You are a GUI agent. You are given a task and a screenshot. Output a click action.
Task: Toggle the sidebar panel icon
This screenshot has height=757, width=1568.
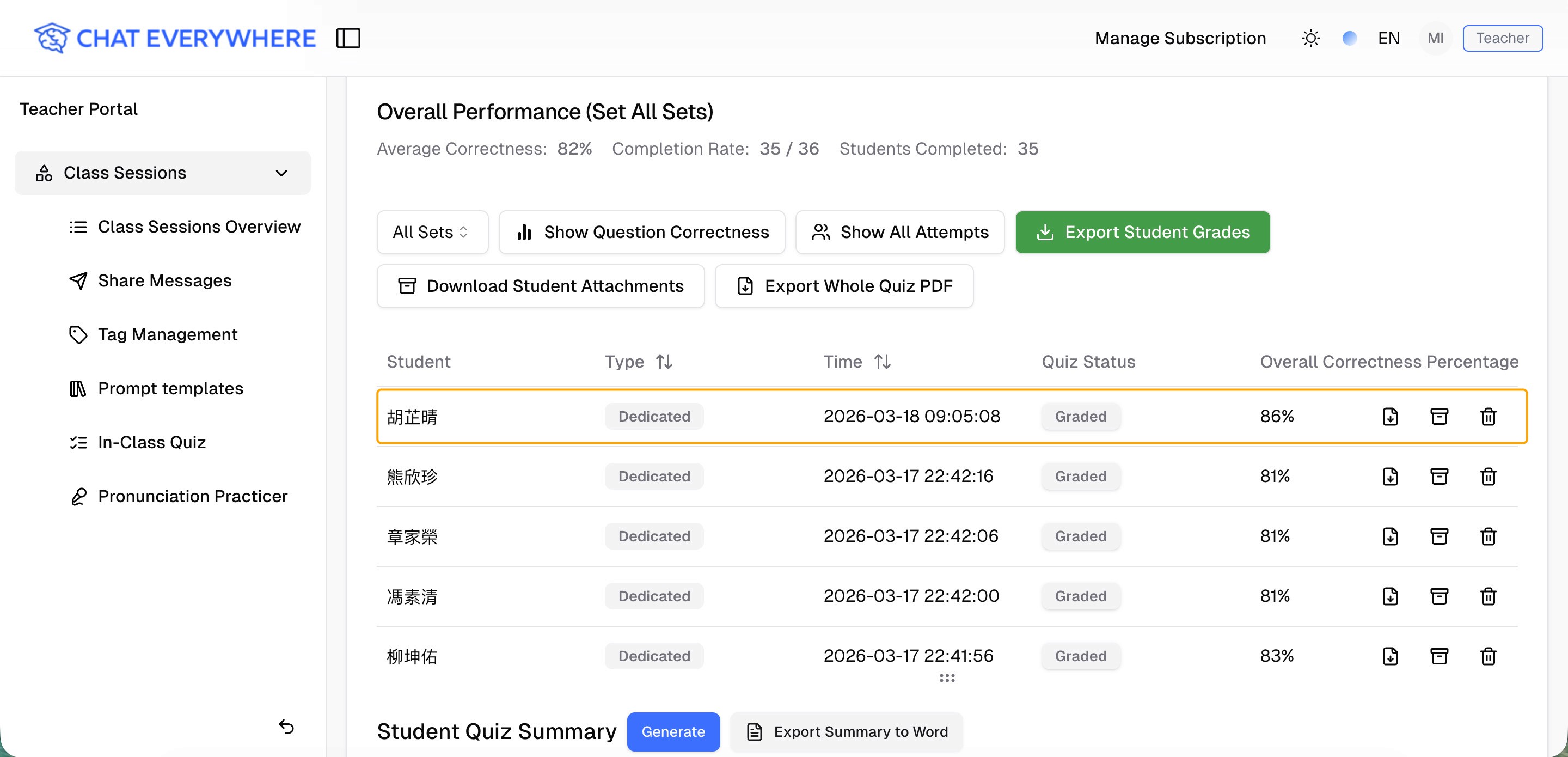tap(348, 38)
